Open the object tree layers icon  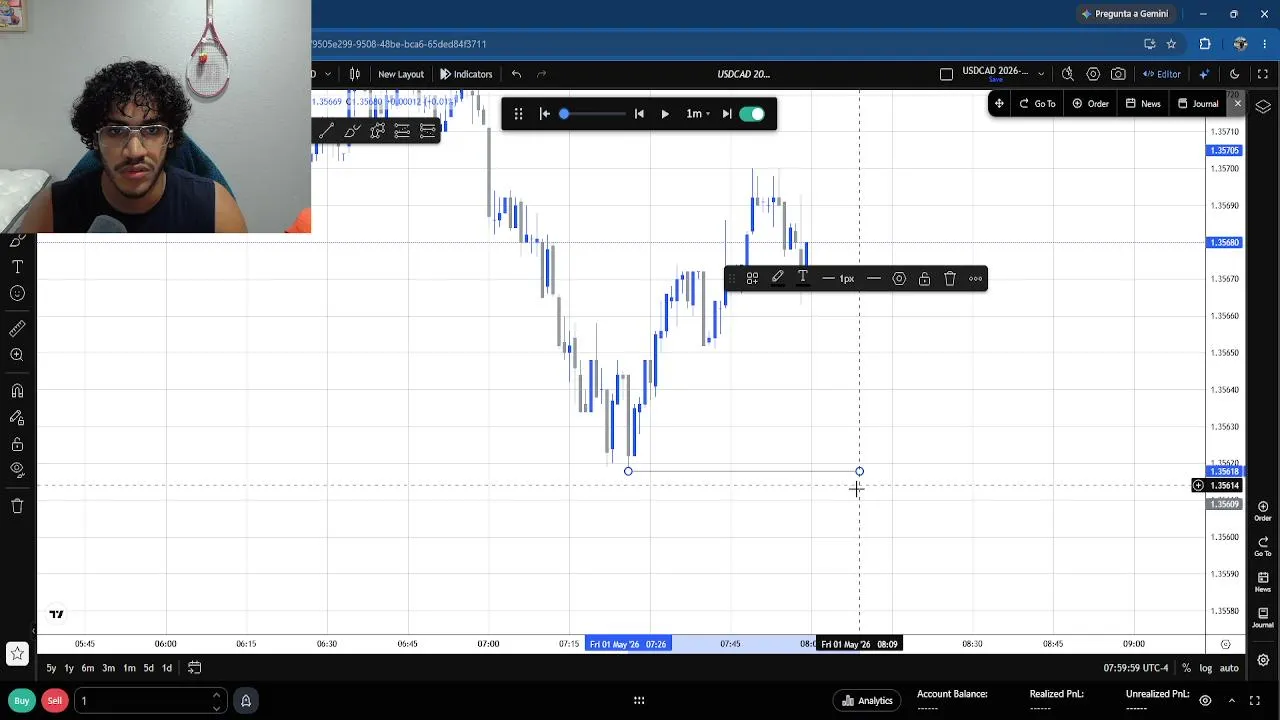point(1263,107)
